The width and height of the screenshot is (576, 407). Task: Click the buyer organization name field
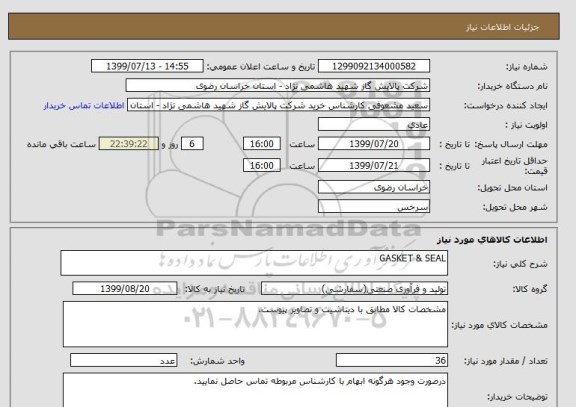click(x=277, y=86)
